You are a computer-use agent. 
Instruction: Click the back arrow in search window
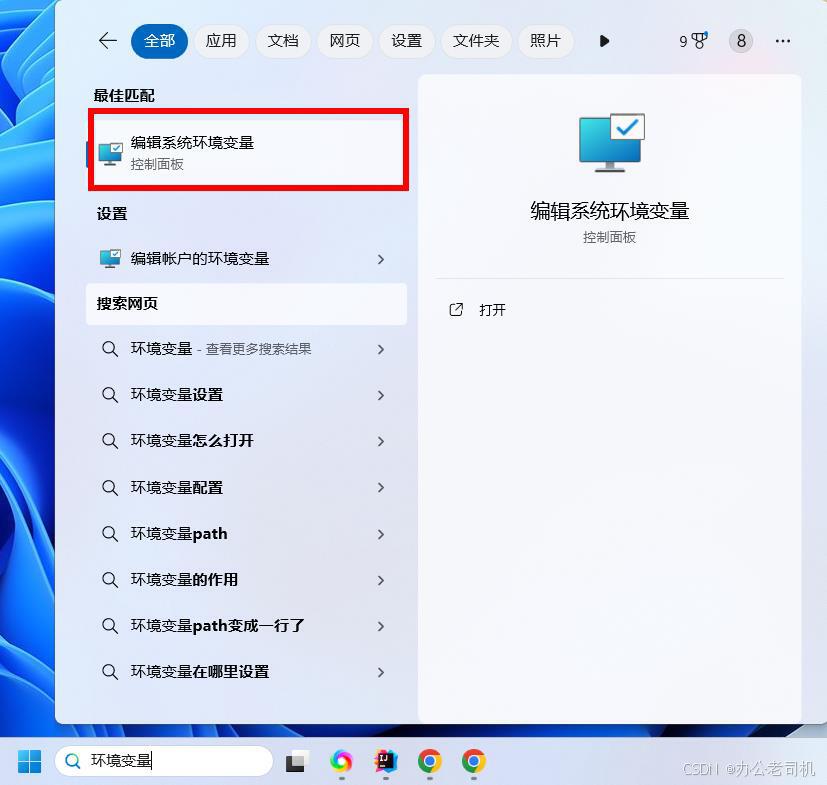(106, 41)
